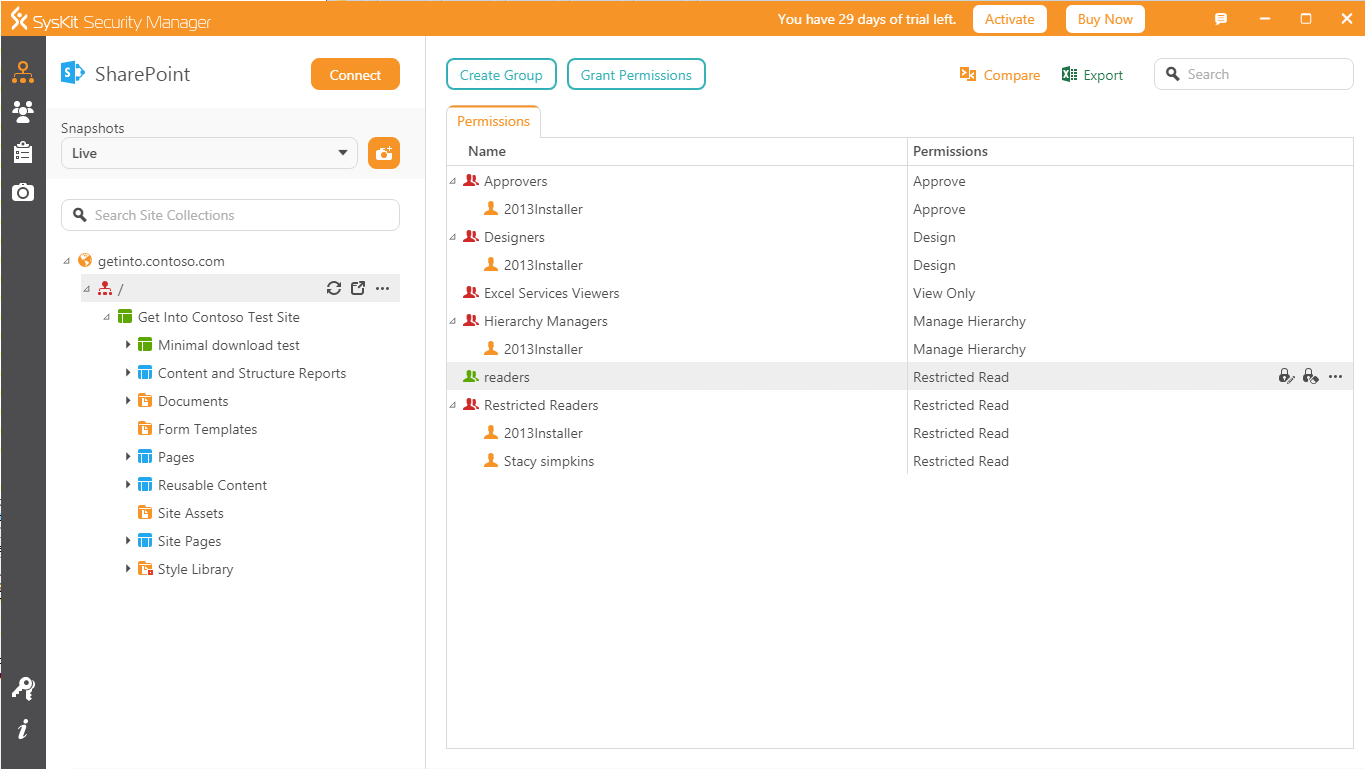This screenshot has height=769, width=1365.
Task: Expand the Site Pages node
Action: [128, 541]
